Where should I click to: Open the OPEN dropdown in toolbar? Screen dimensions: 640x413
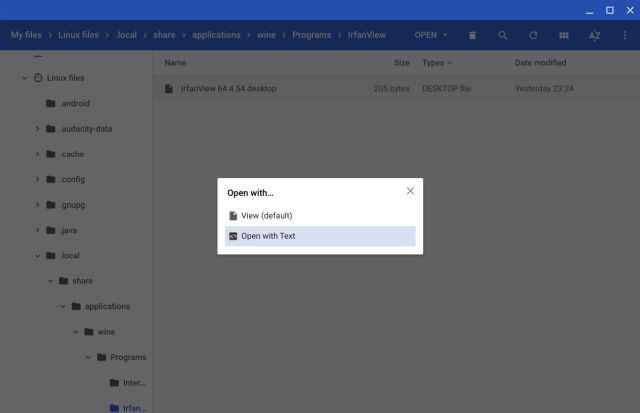click(431, 35)
